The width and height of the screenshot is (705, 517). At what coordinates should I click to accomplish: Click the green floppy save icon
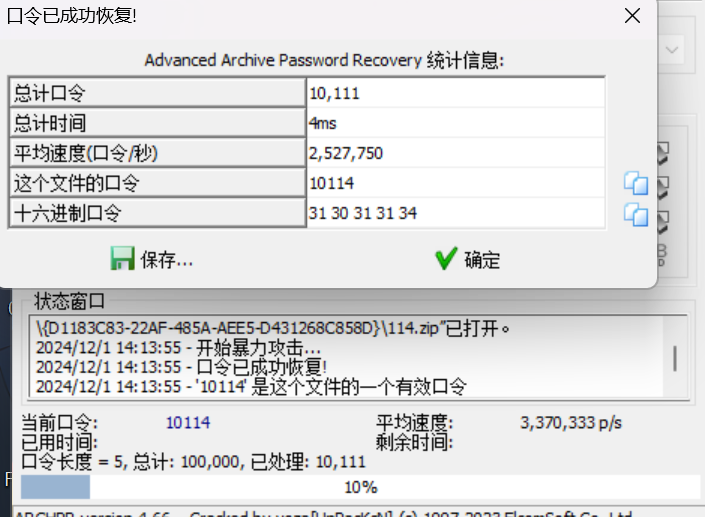tap(122, 258)
